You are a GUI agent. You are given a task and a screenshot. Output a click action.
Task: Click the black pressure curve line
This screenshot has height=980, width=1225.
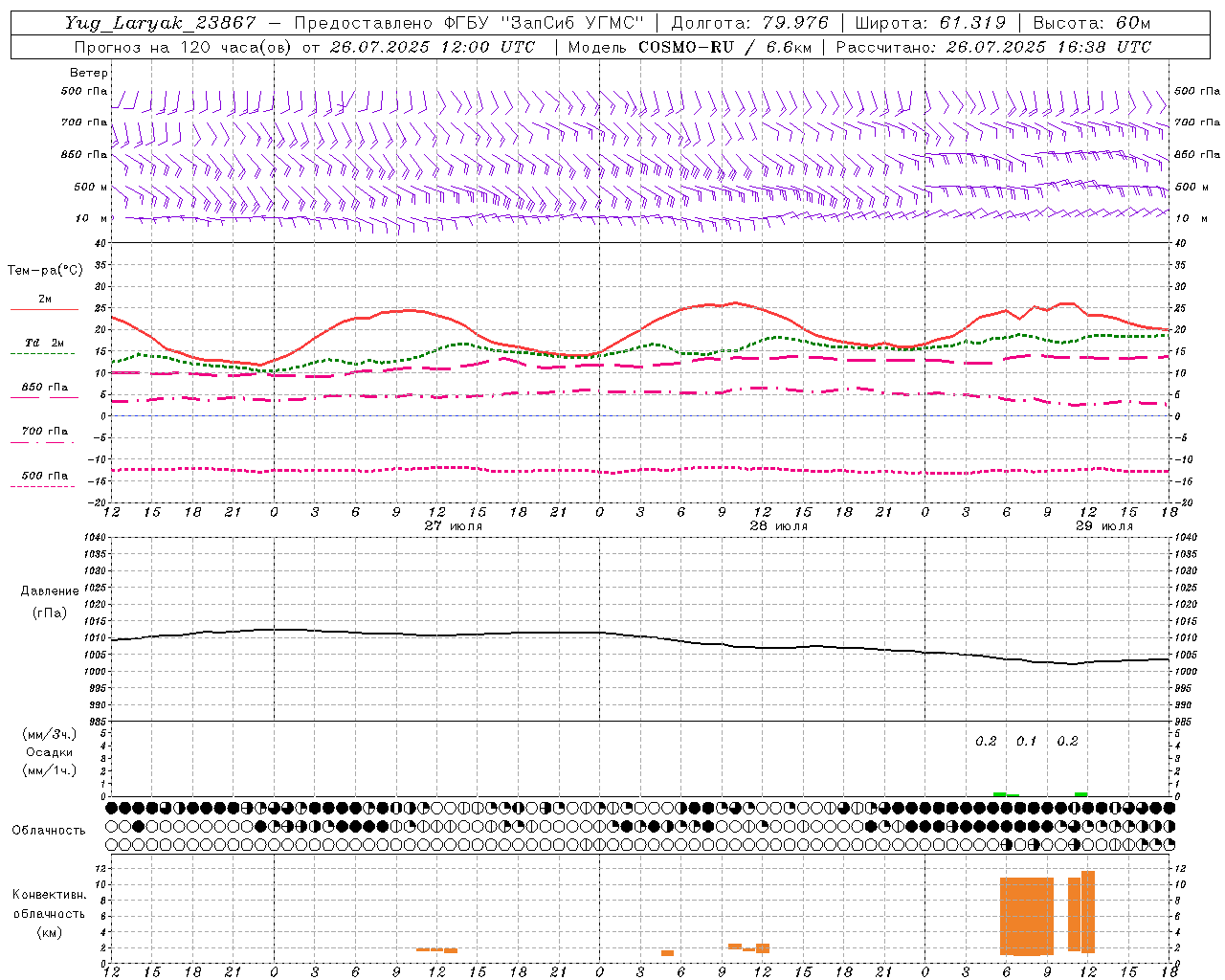pos(641,636)
